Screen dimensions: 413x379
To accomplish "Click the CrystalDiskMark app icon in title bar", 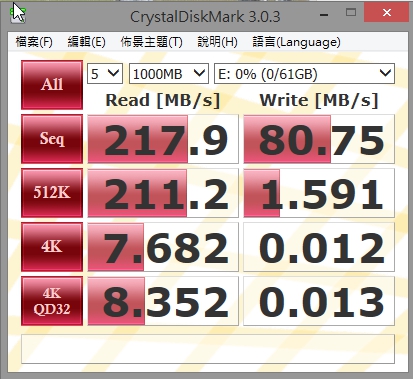I will coord(18,14).
